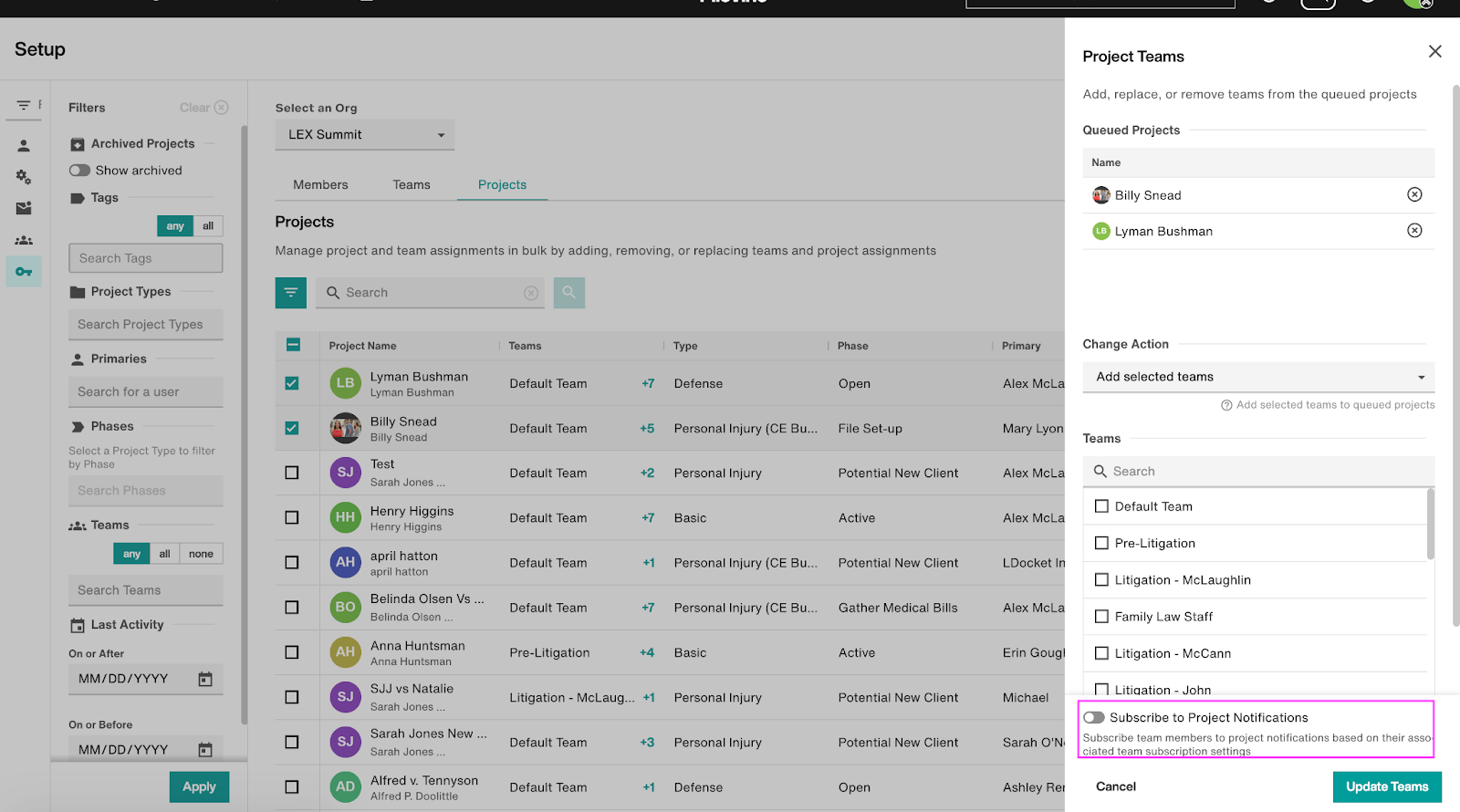Toggle the filter list icon in sidebar
1460x812 pixels.
coord(24,105)
